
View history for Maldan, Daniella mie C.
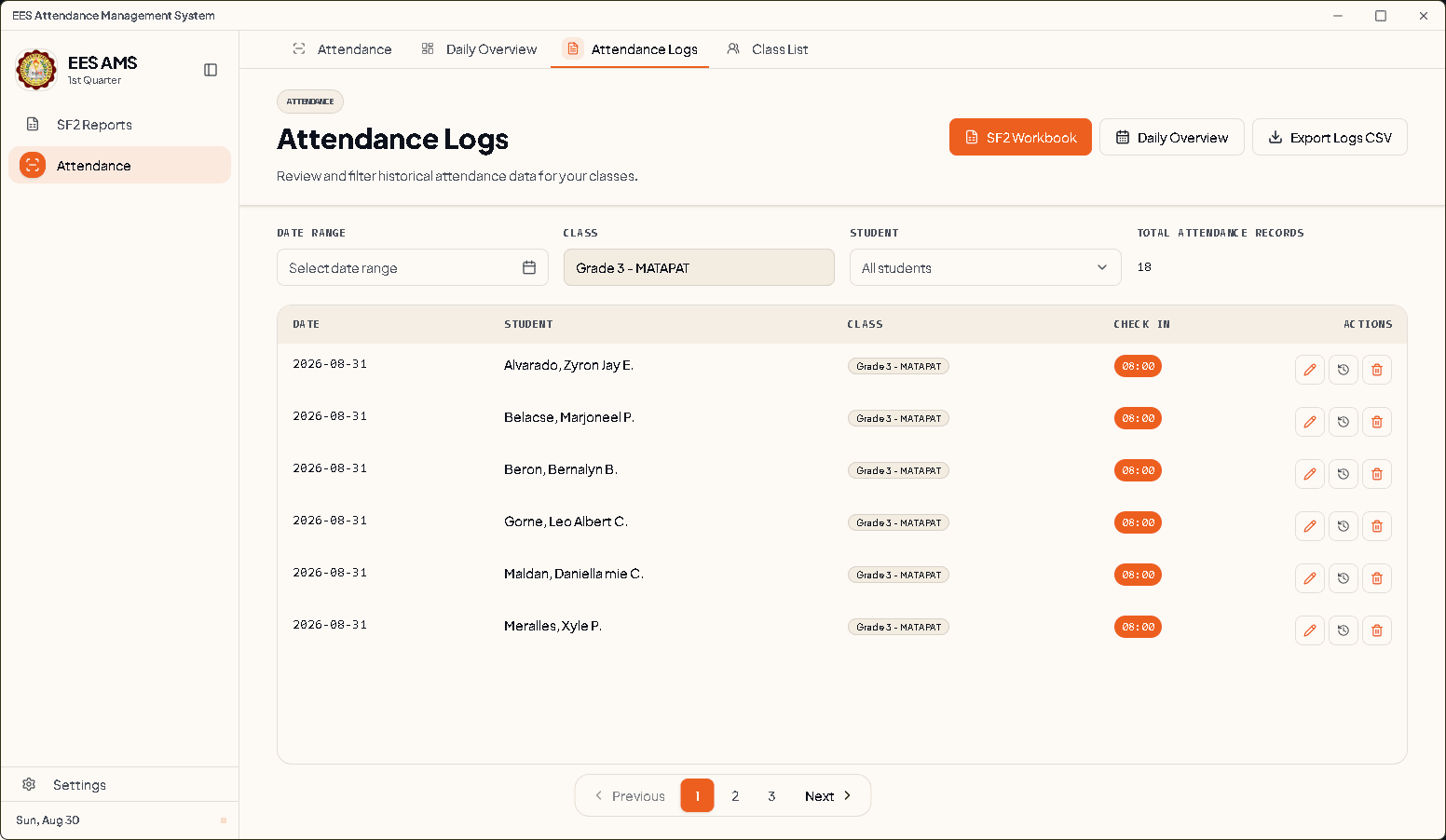tap(1344, 578)
